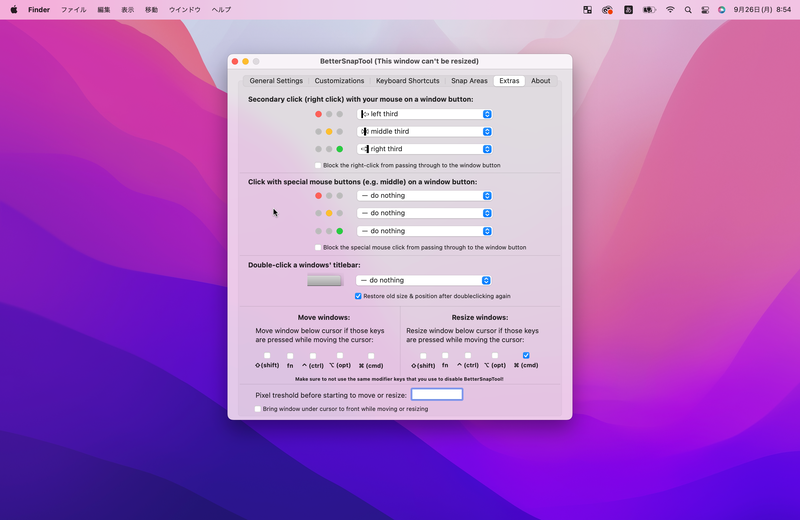Switch to the About tab
Viewport: 800px width, 520px height.
[540, 81]
